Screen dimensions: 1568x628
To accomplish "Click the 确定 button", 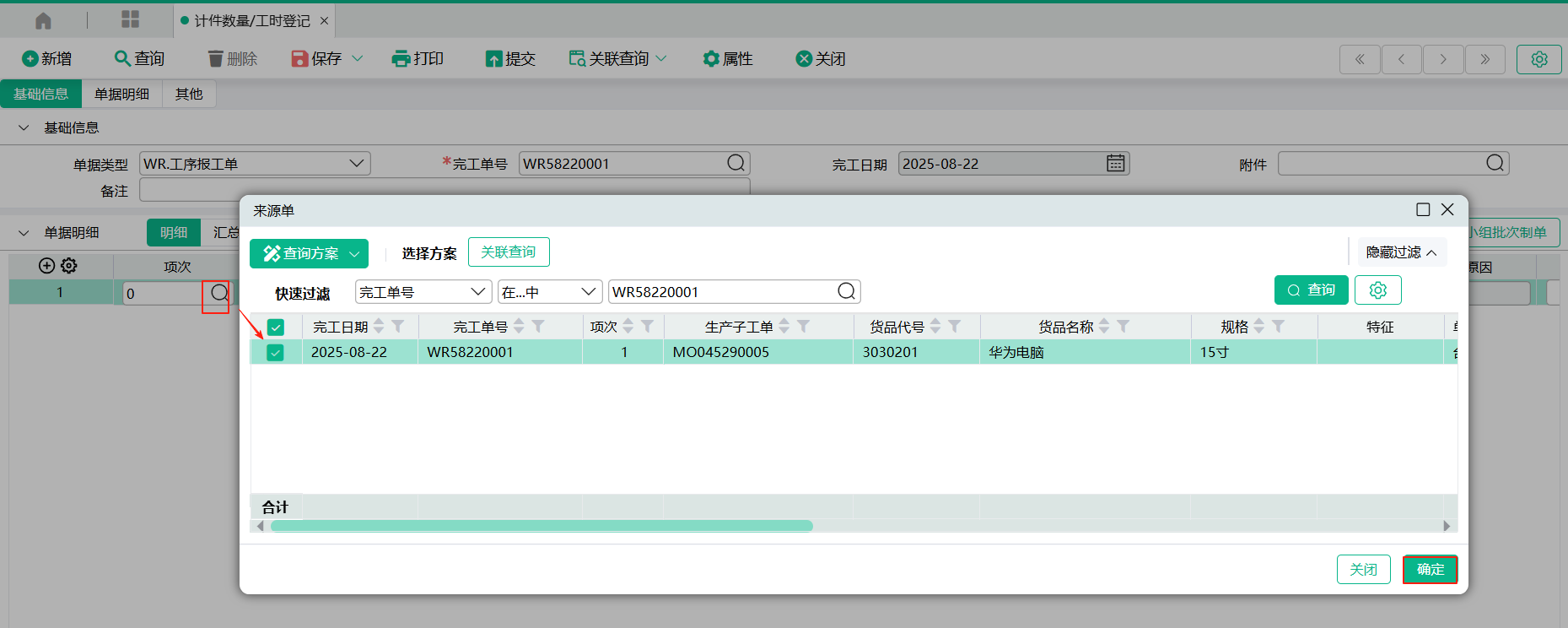I will [1430, 570].
